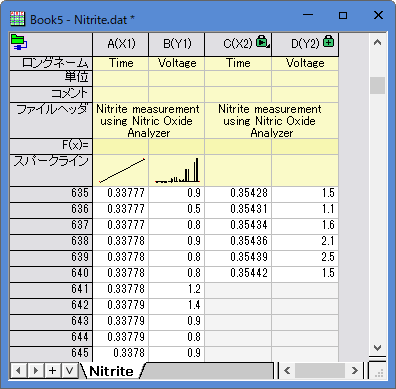This screenshot has height=389, width=396.
Task: Select the 単位 row label
Action: [51, 78]
